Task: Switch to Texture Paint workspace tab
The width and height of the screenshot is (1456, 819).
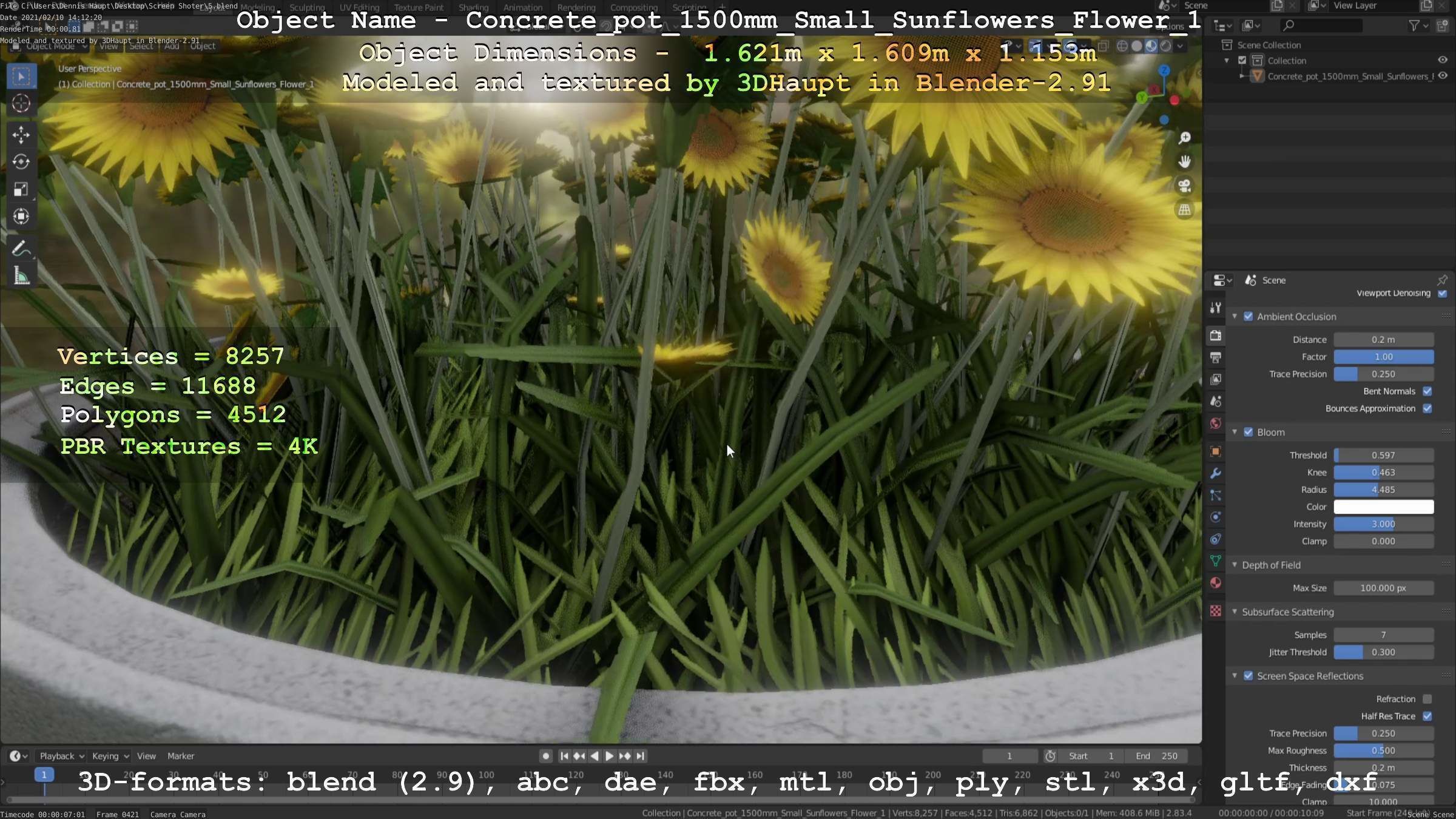Action: point(419,8)
